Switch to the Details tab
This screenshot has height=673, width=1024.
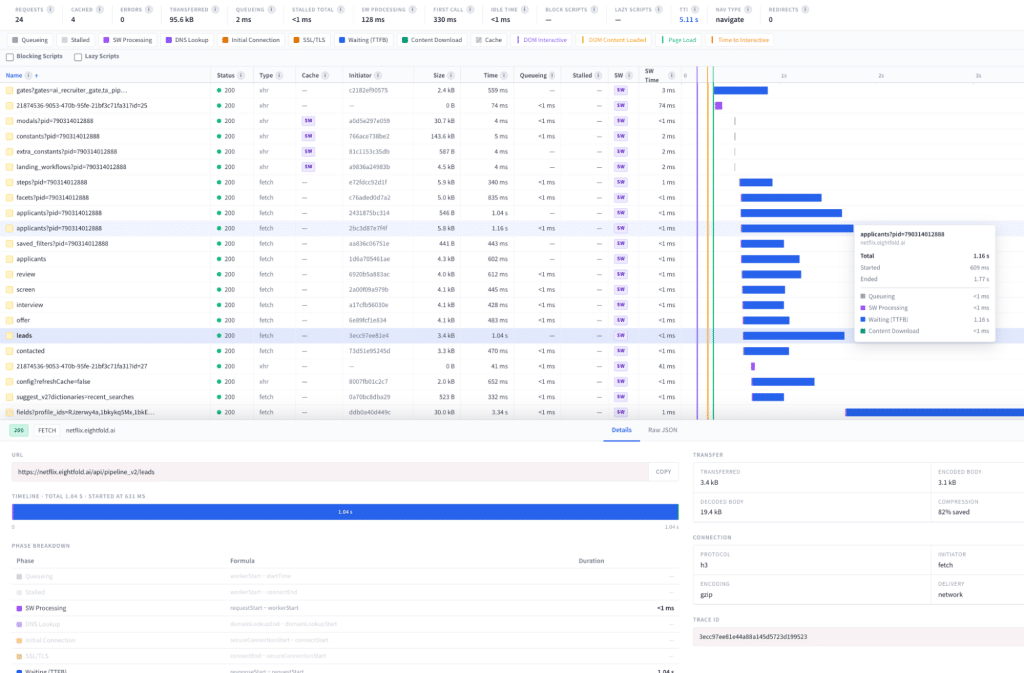pos(621,430)
